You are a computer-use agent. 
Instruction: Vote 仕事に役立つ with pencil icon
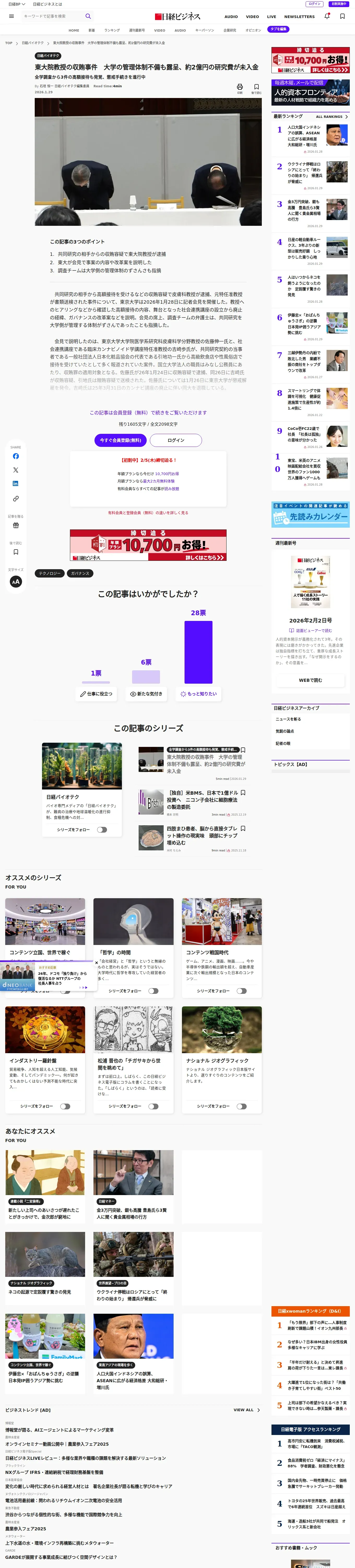96,694
